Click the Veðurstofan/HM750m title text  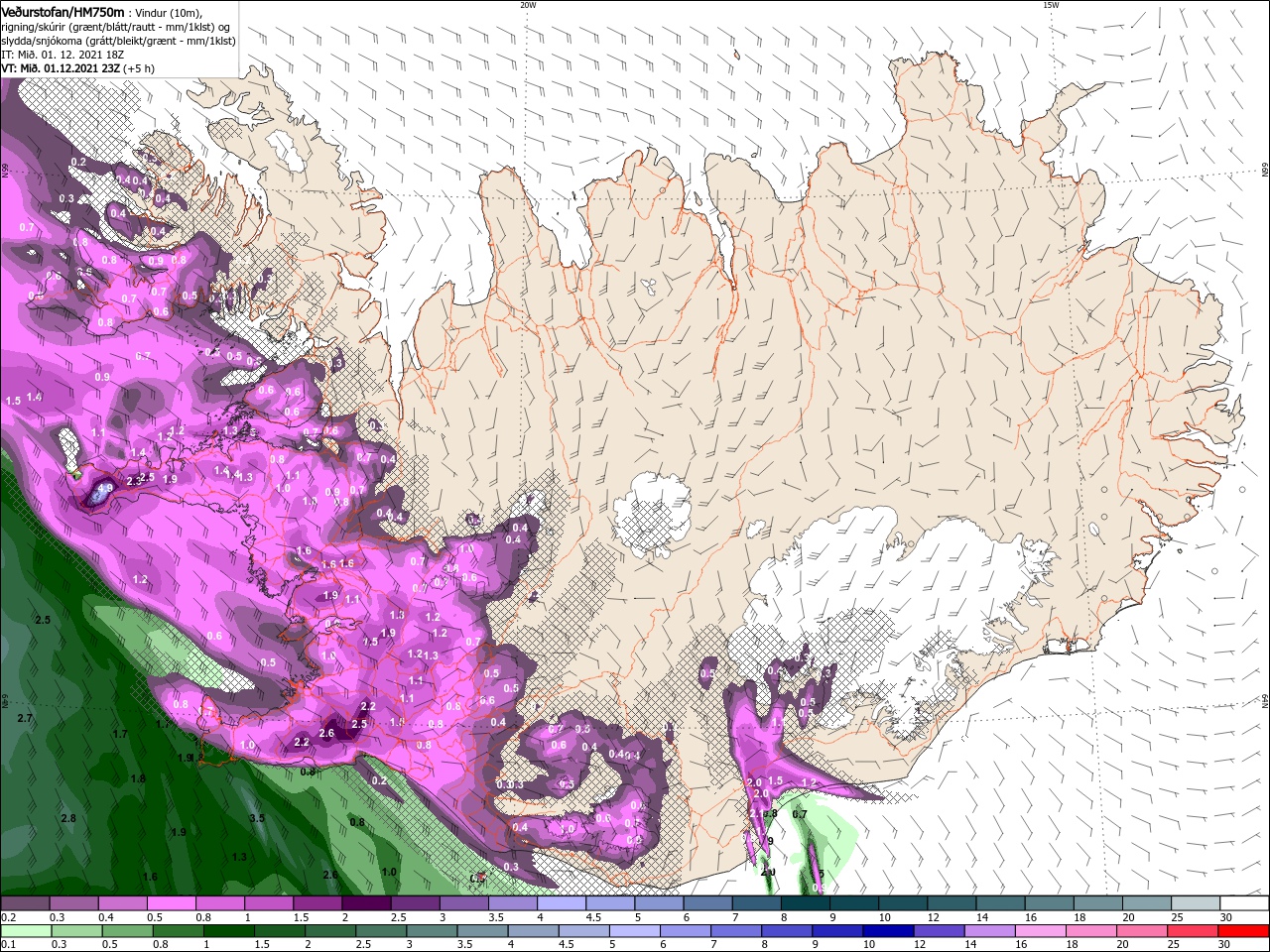(64, 11)
